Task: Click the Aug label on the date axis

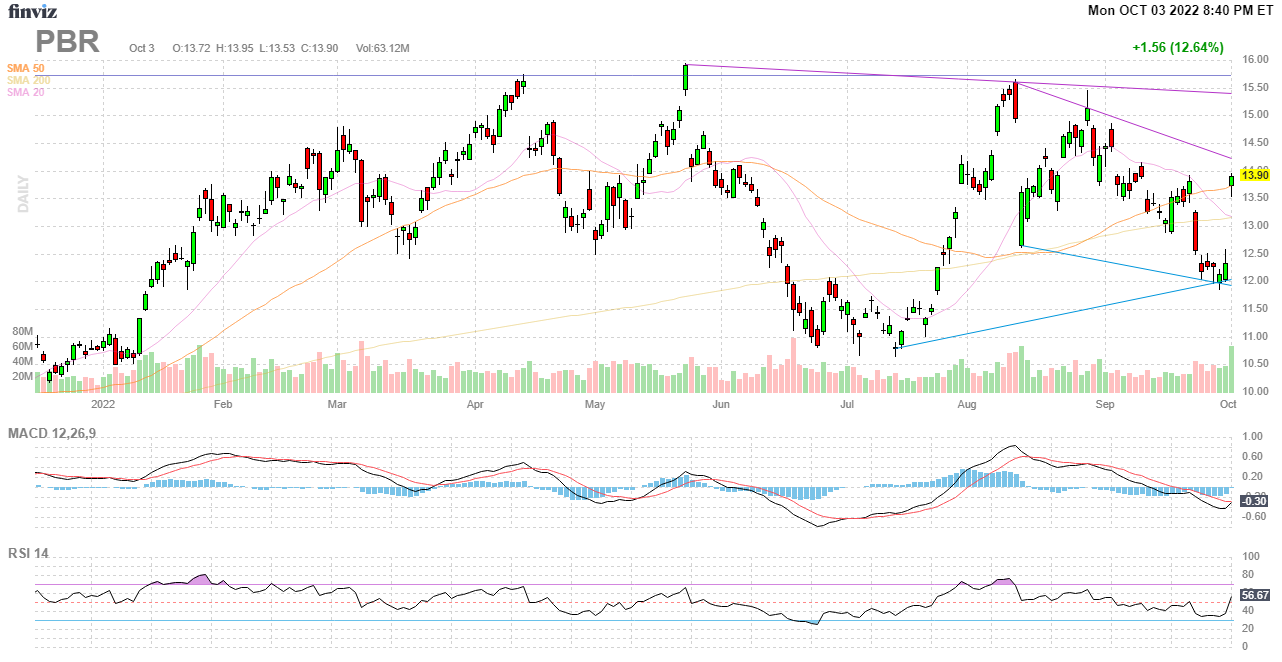Action: coord(966,405)
